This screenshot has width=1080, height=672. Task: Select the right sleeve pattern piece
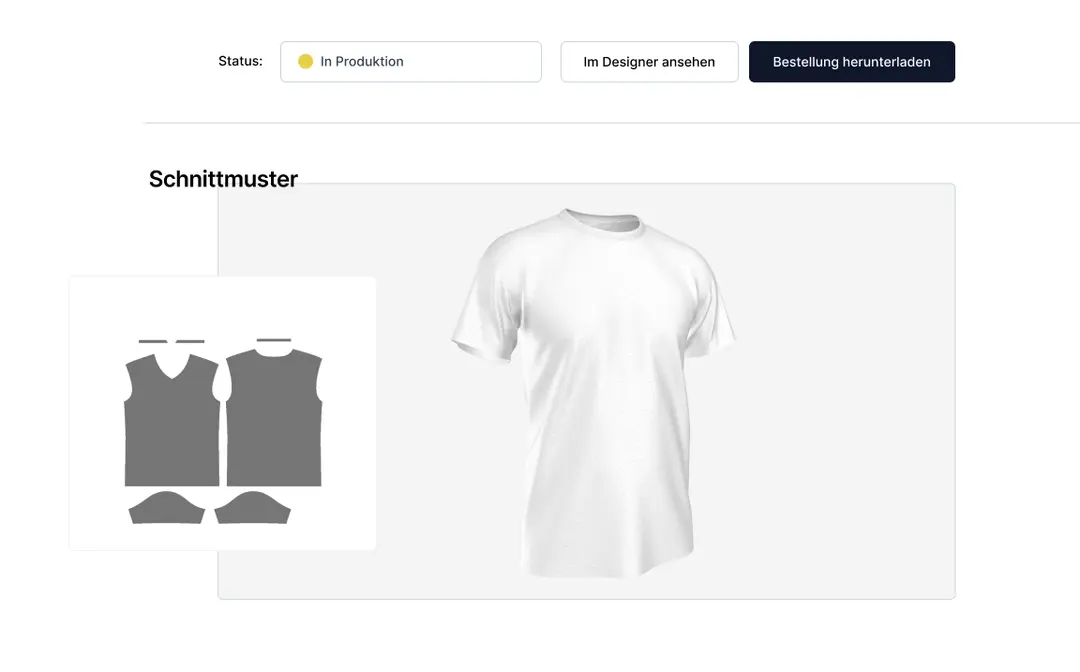252,508
